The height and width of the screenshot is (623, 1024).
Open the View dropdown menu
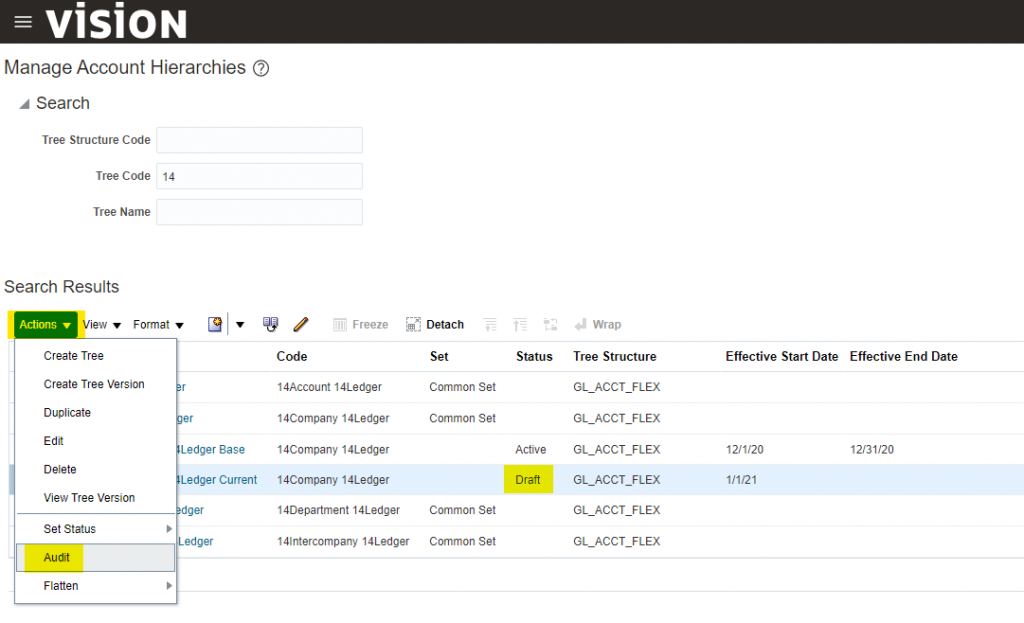click(x=102, y=324)
